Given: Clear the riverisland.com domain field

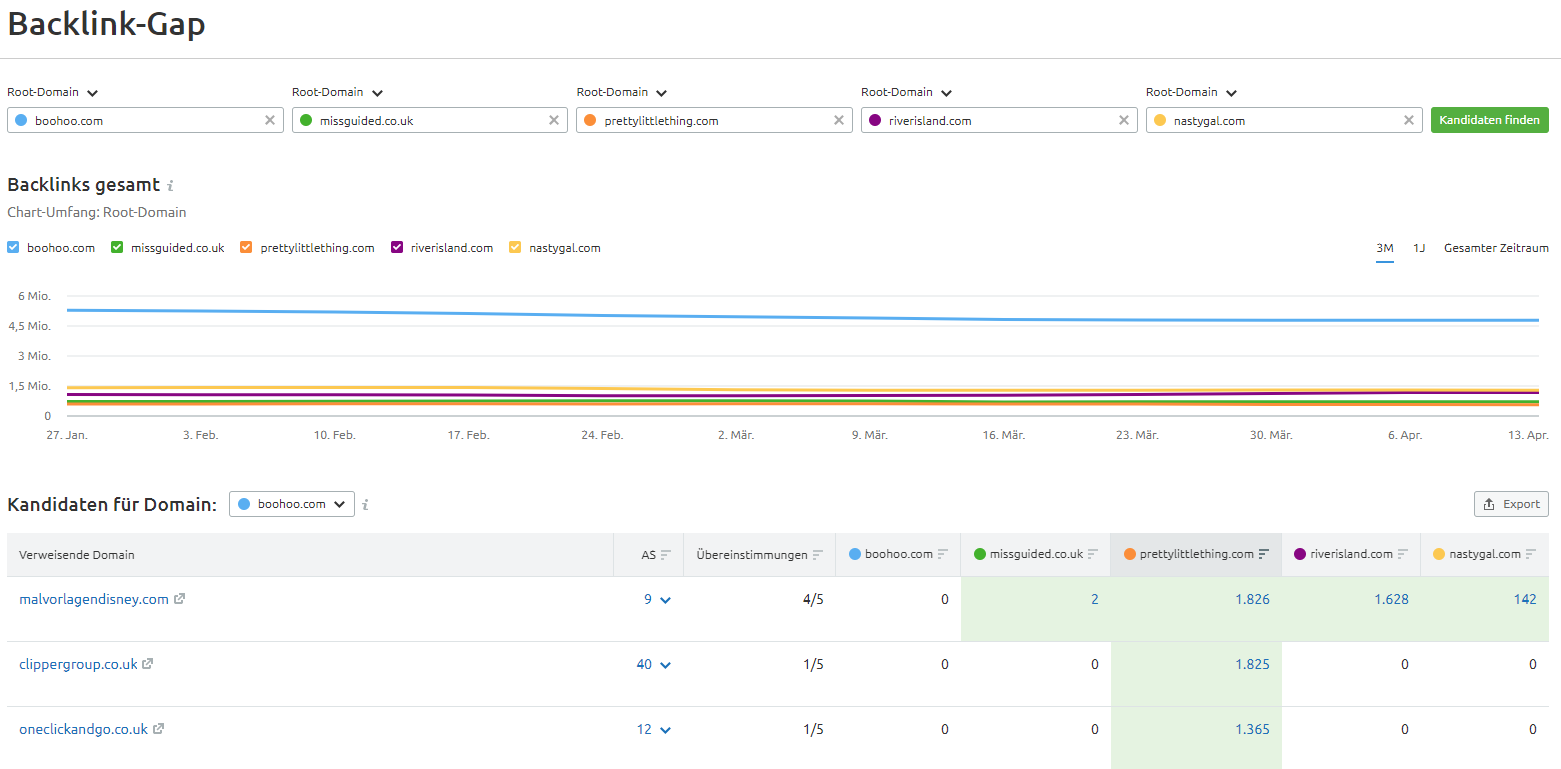Looking at the screenshot, I should point(1124,120).
